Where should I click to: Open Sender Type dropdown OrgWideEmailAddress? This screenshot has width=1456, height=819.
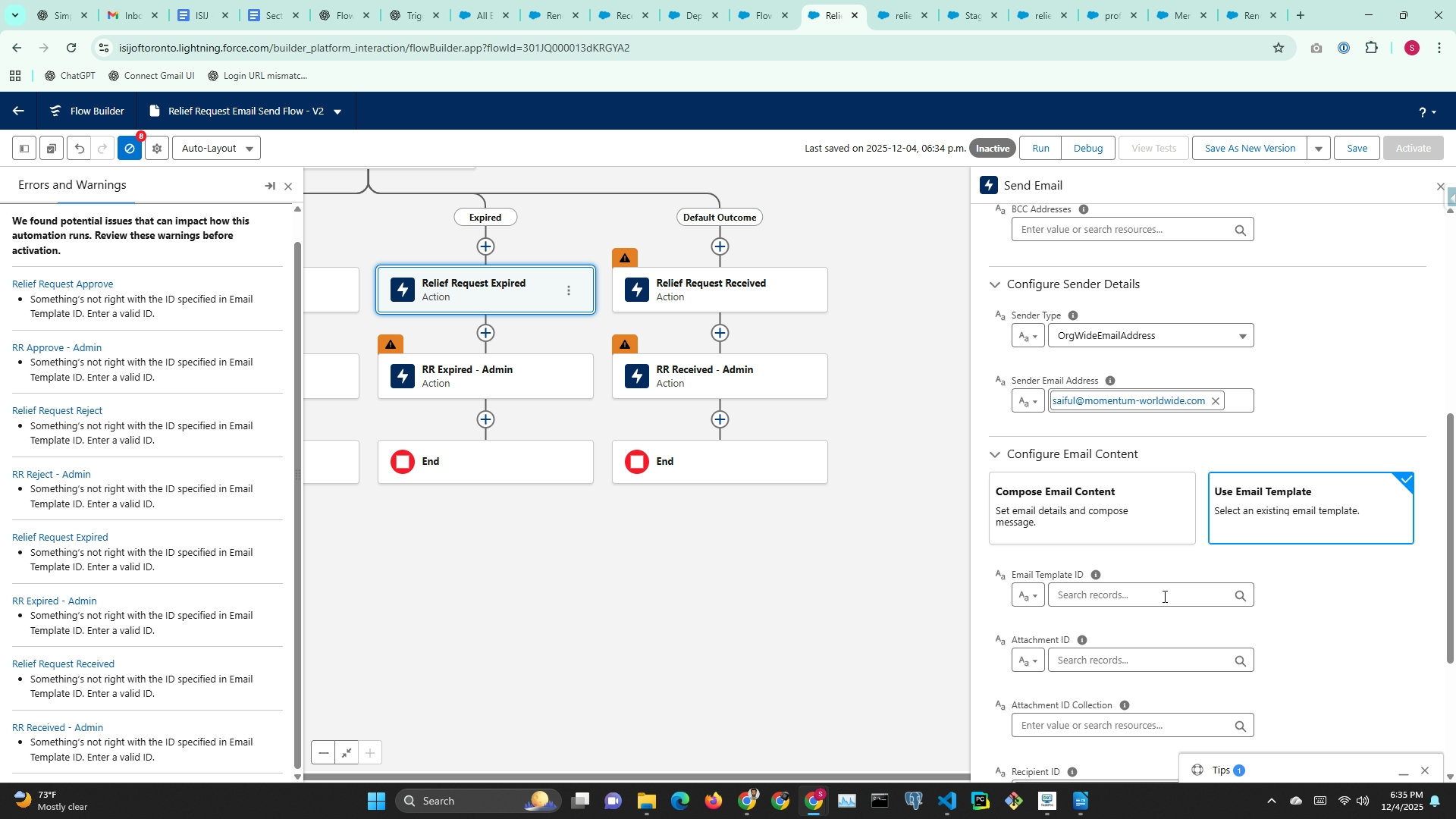1150,336
